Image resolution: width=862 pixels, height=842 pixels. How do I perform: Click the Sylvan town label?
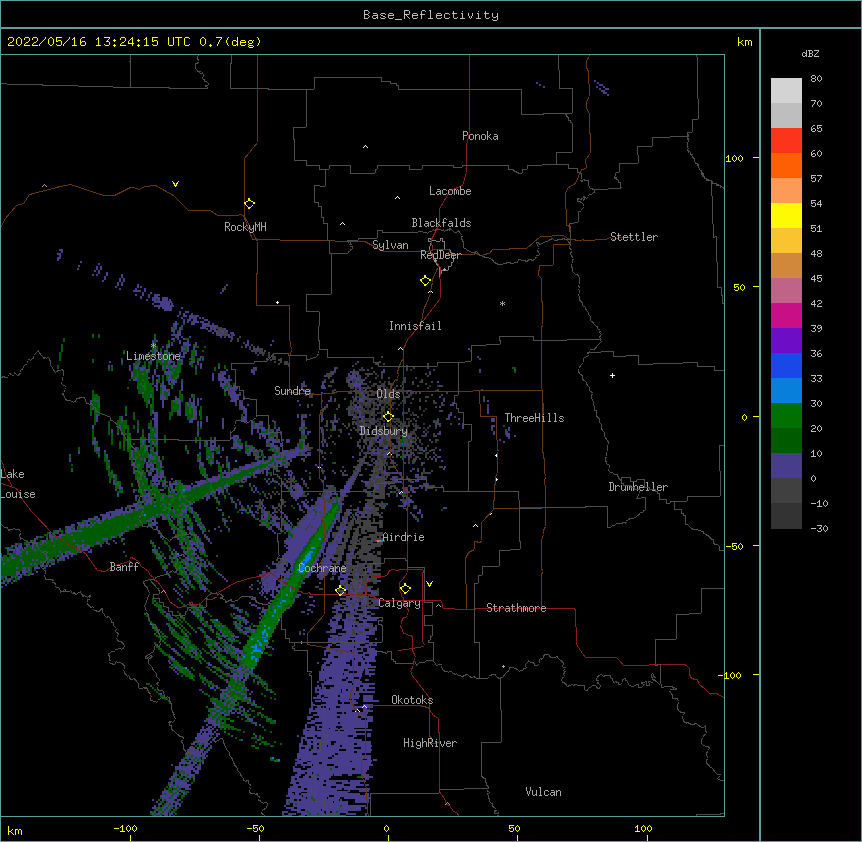click(x=390, y=245)
